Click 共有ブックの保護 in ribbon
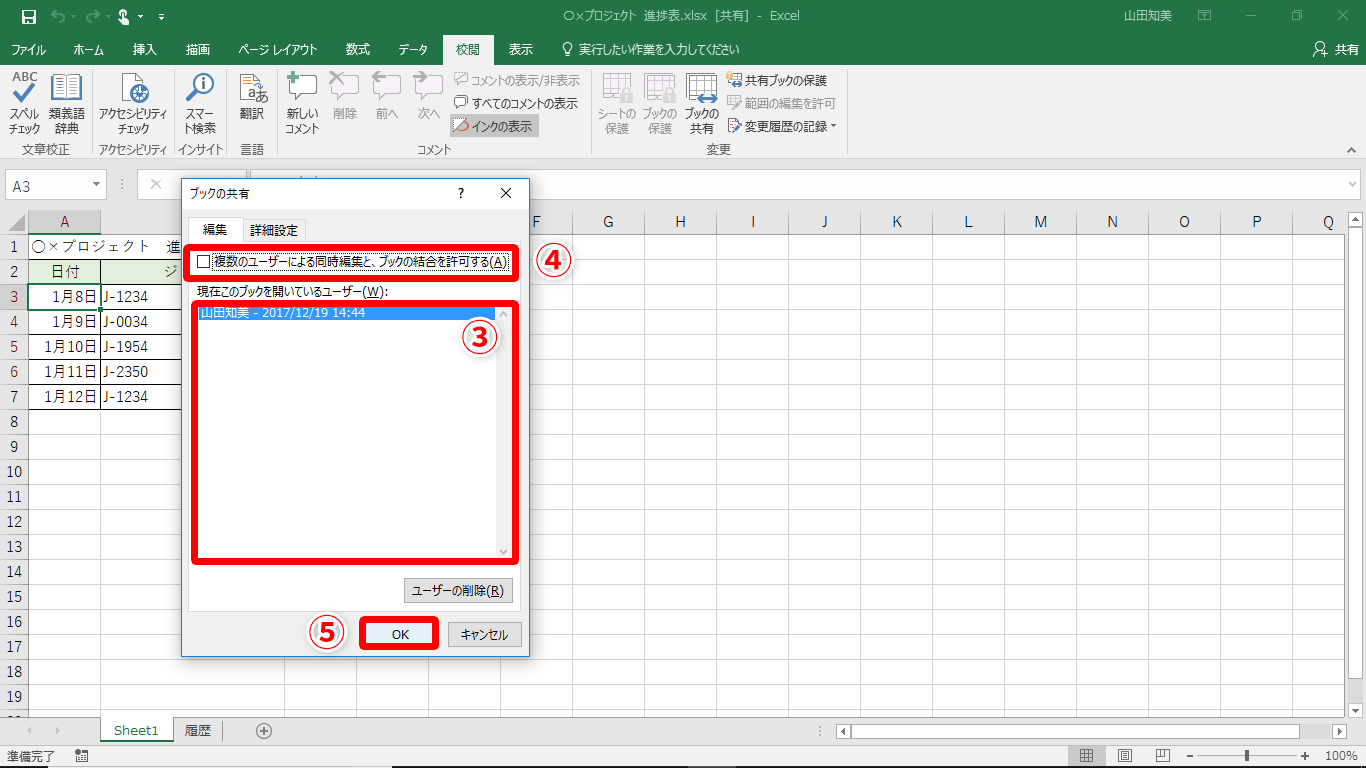The image size is (1366, 768). coord(777,80)
